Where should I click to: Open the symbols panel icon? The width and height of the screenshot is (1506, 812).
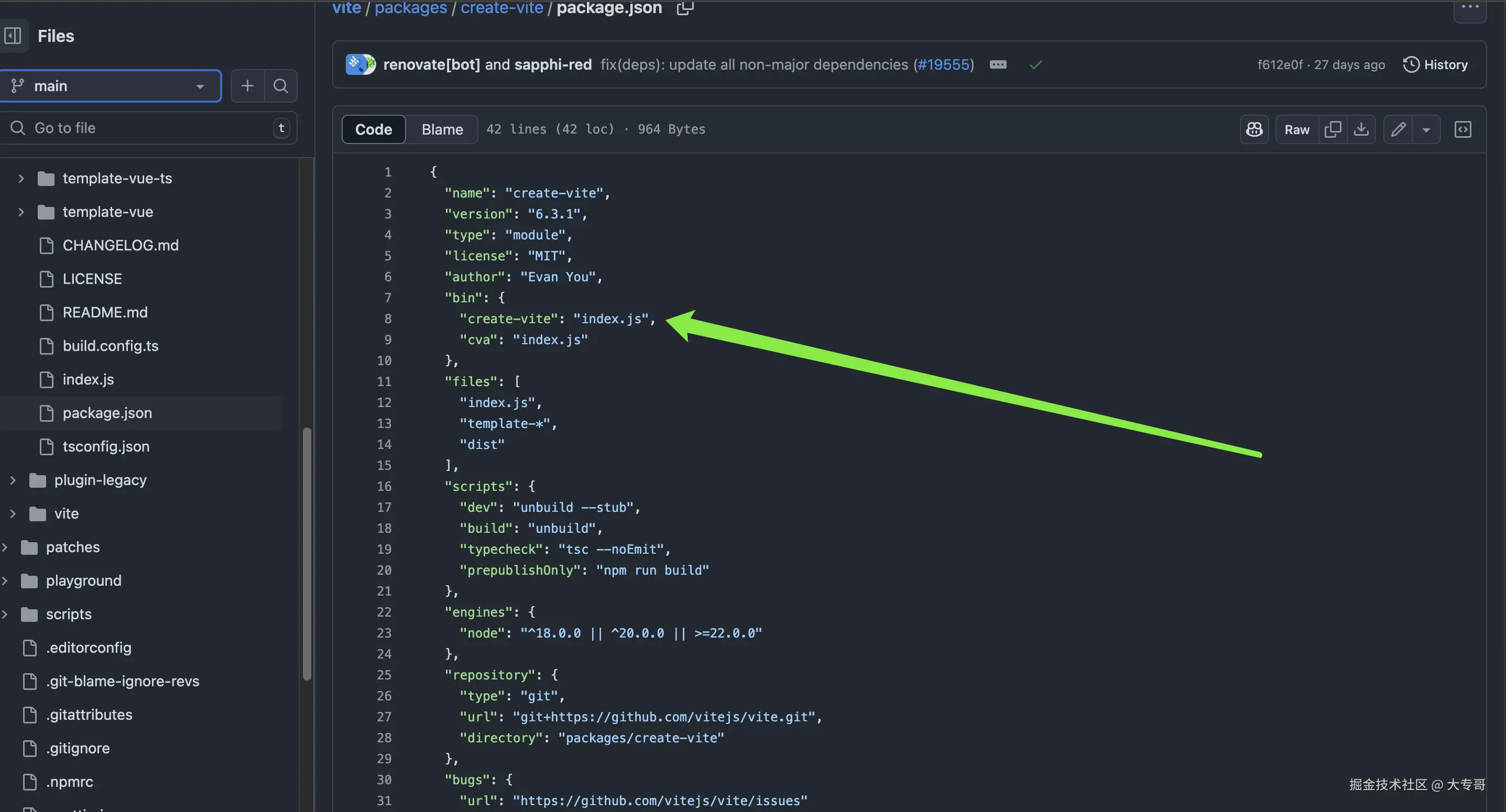click(x=1462, y=129)
